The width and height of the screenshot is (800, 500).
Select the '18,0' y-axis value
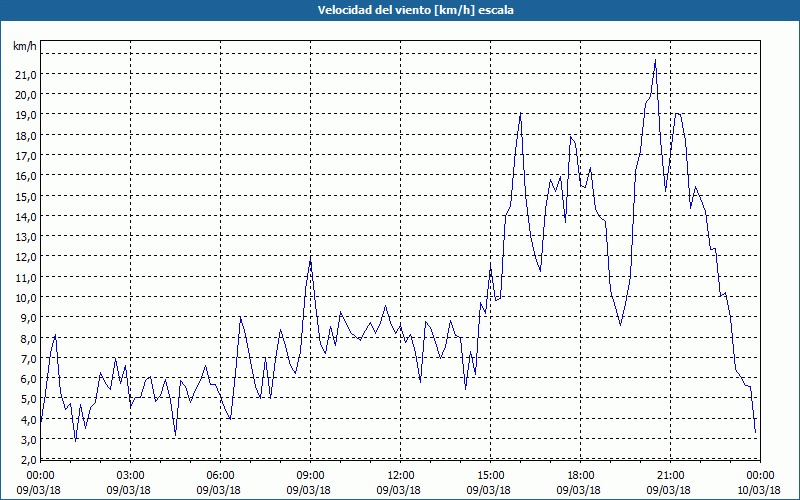[27, 136]
